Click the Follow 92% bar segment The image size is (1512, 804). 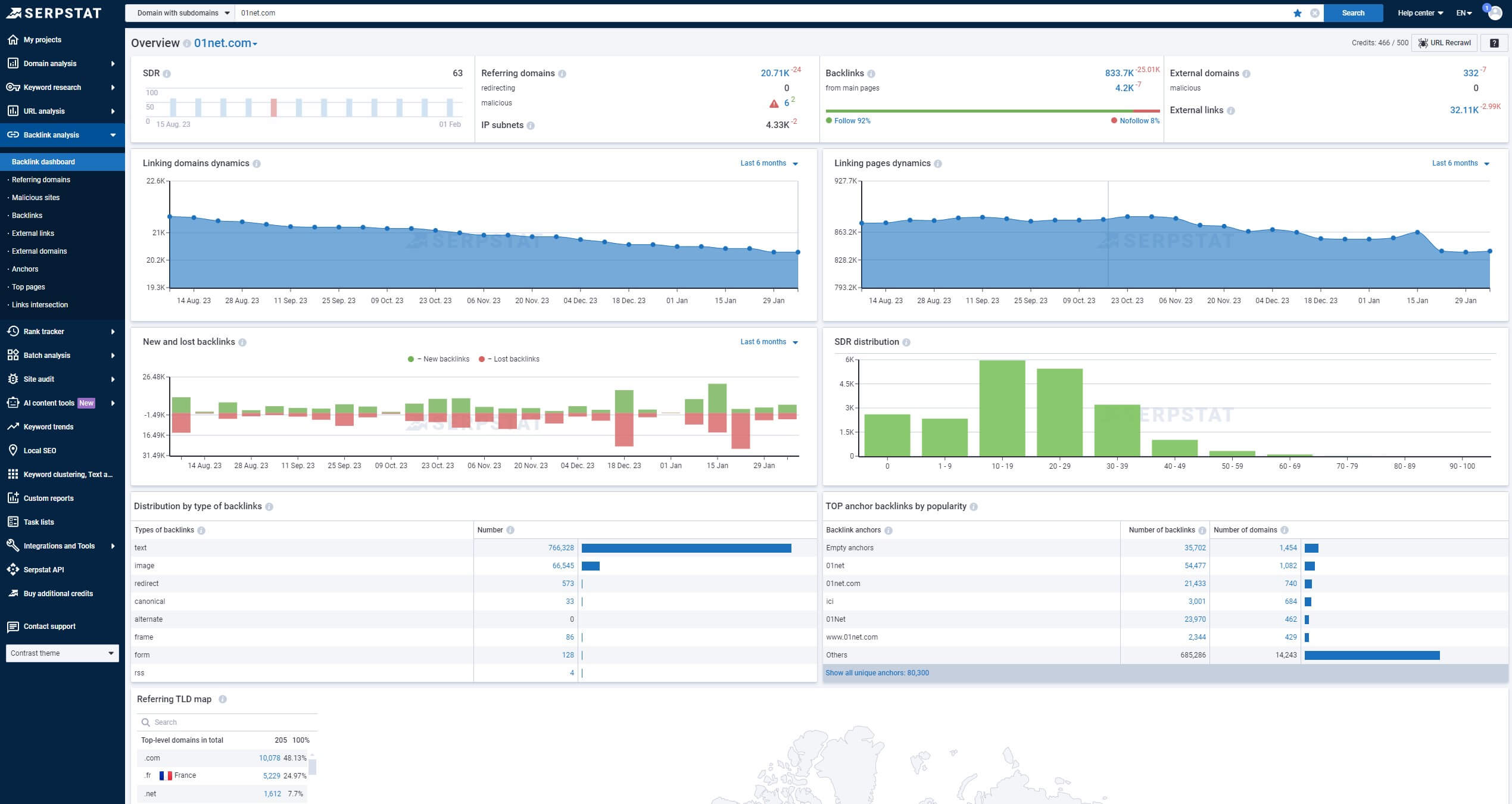tap(979, 111)
